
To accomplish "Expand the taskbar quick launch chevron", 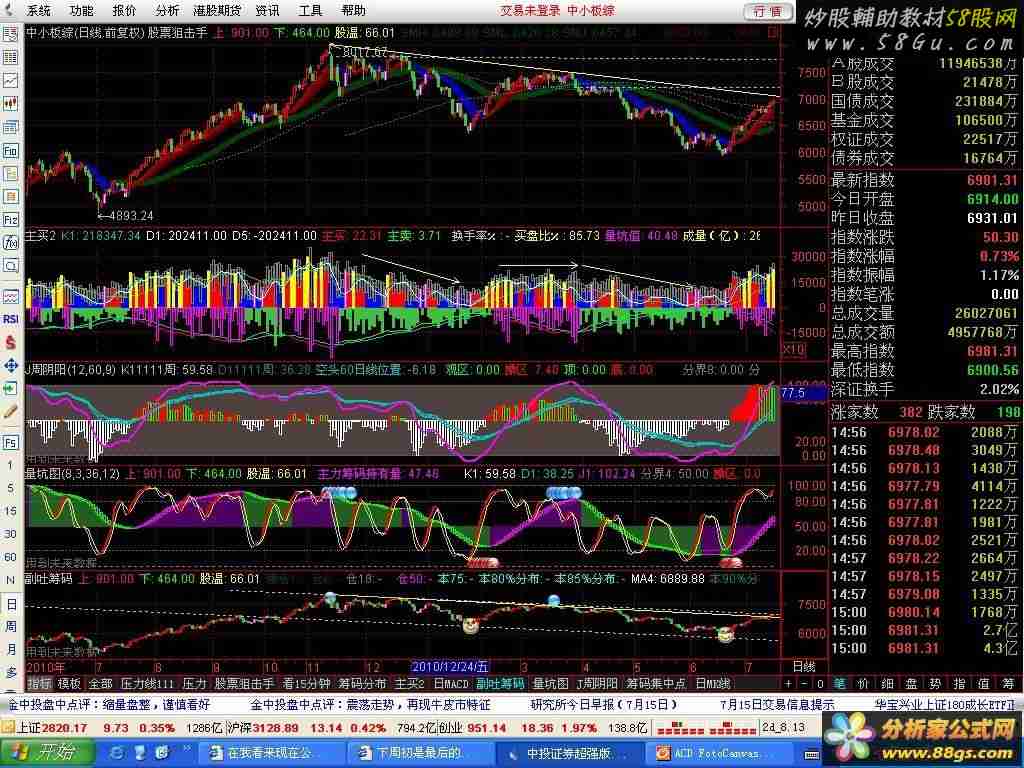I will coord(187,749).
